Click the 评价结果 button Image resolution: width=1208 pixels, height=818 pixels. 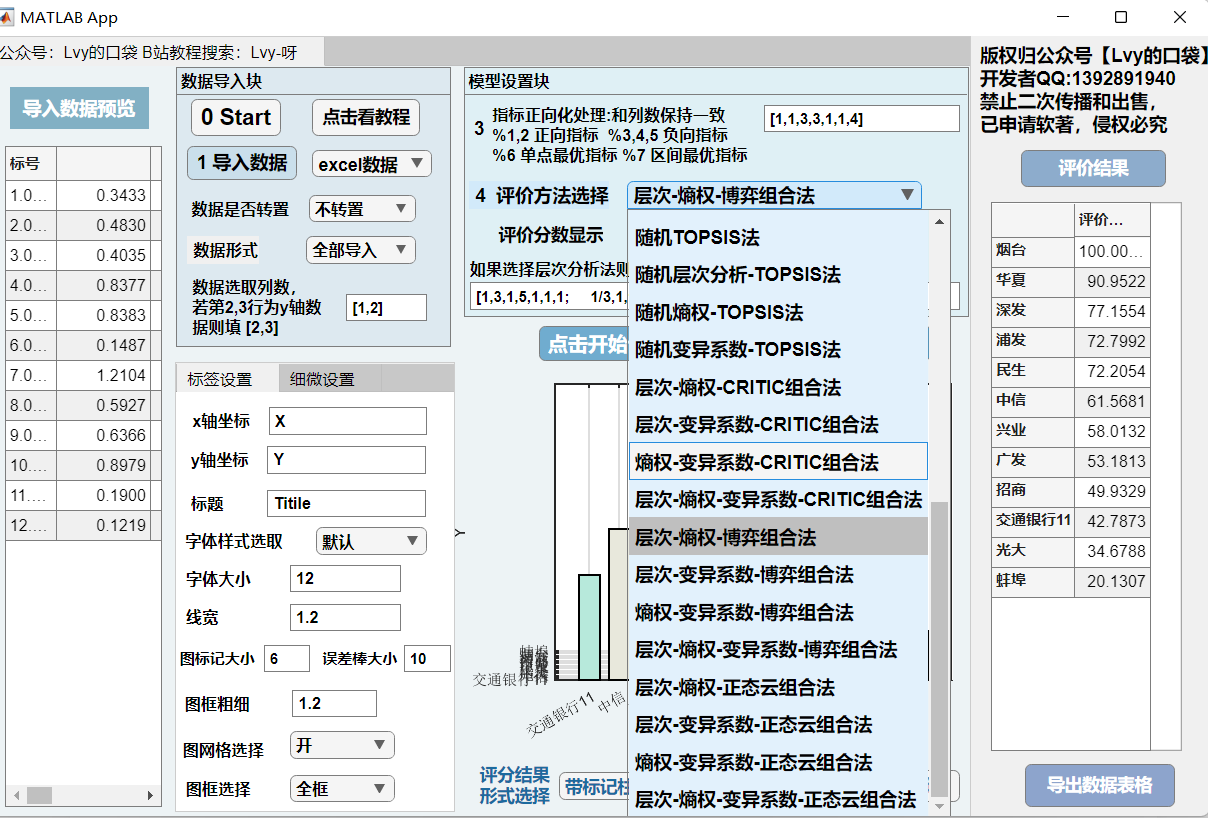pos(1093,169)
